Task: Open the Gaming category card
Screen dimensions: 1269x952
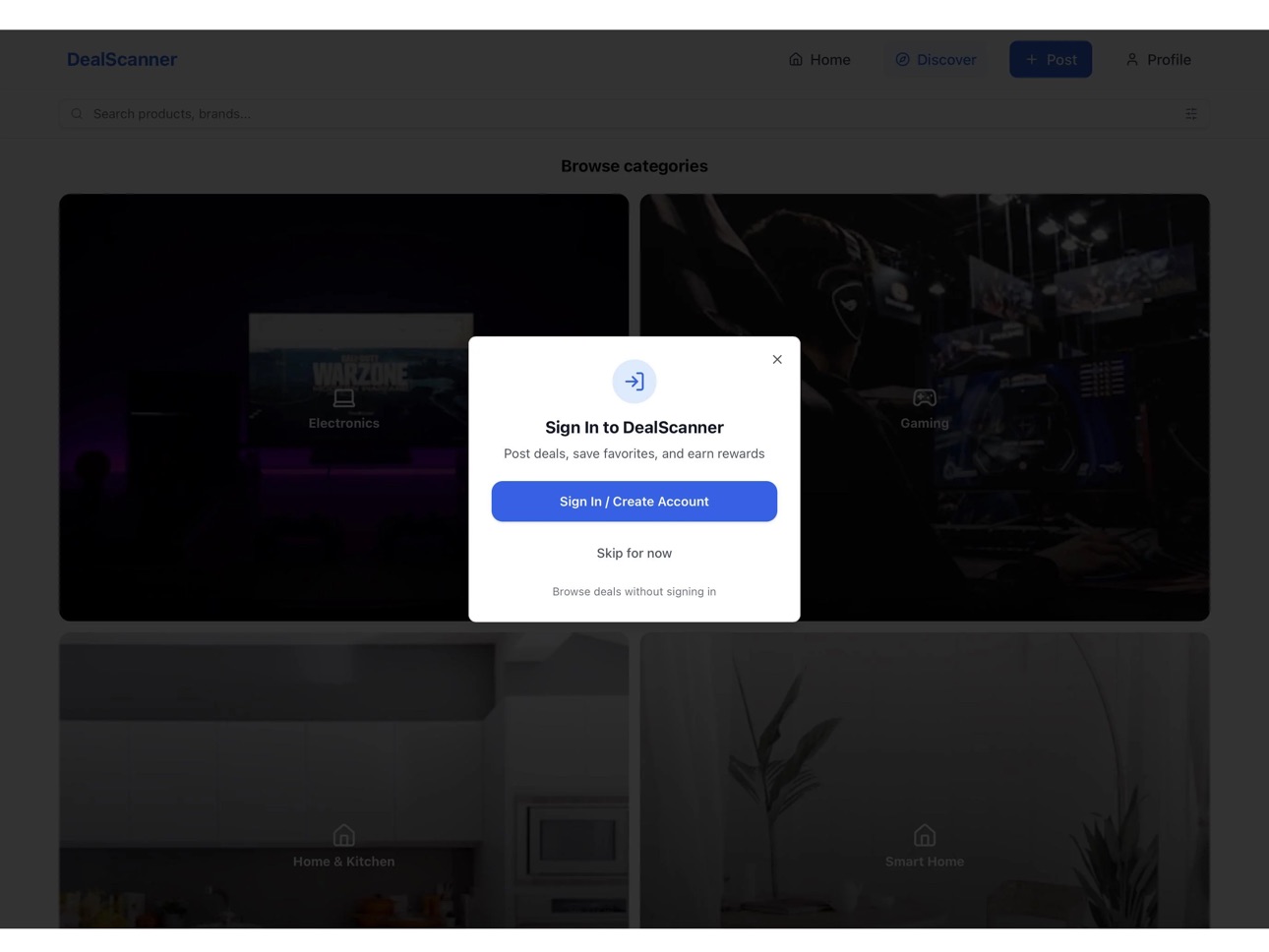Action: (x=925, y=407)
